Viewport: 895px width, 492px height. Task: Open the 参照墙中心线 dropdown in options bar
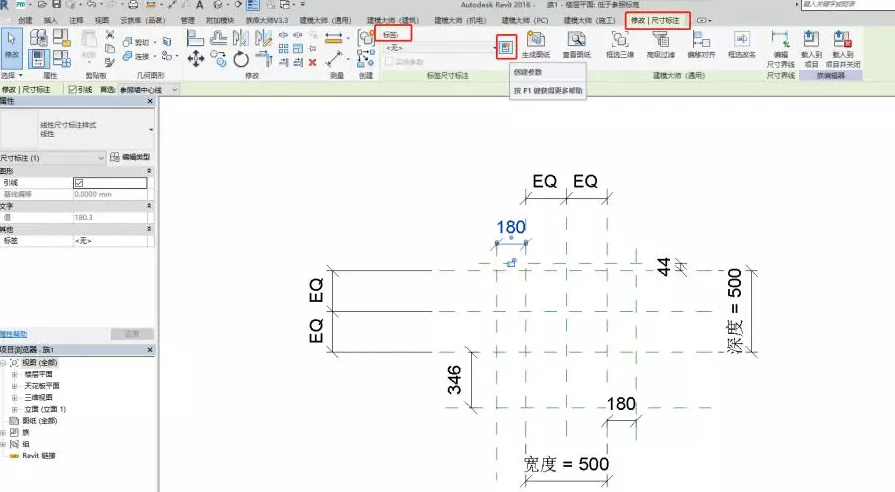(149, 90)
